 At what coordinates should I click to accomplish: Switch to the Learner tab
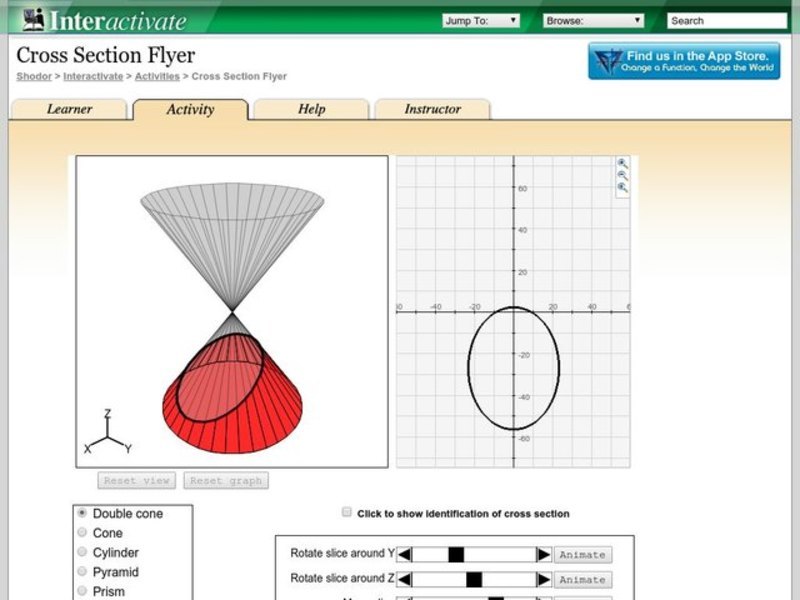[x=70, y=109]
